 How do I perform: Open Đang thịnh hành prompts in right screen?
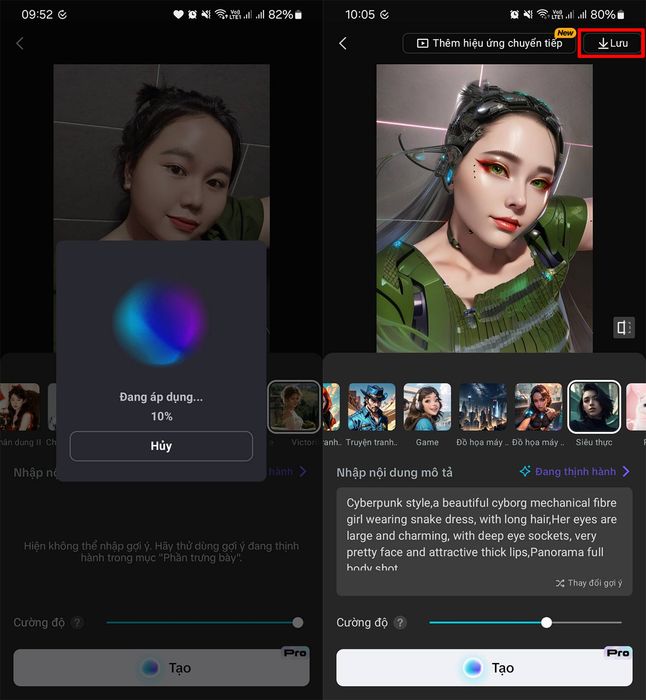(x=575, y=471)
